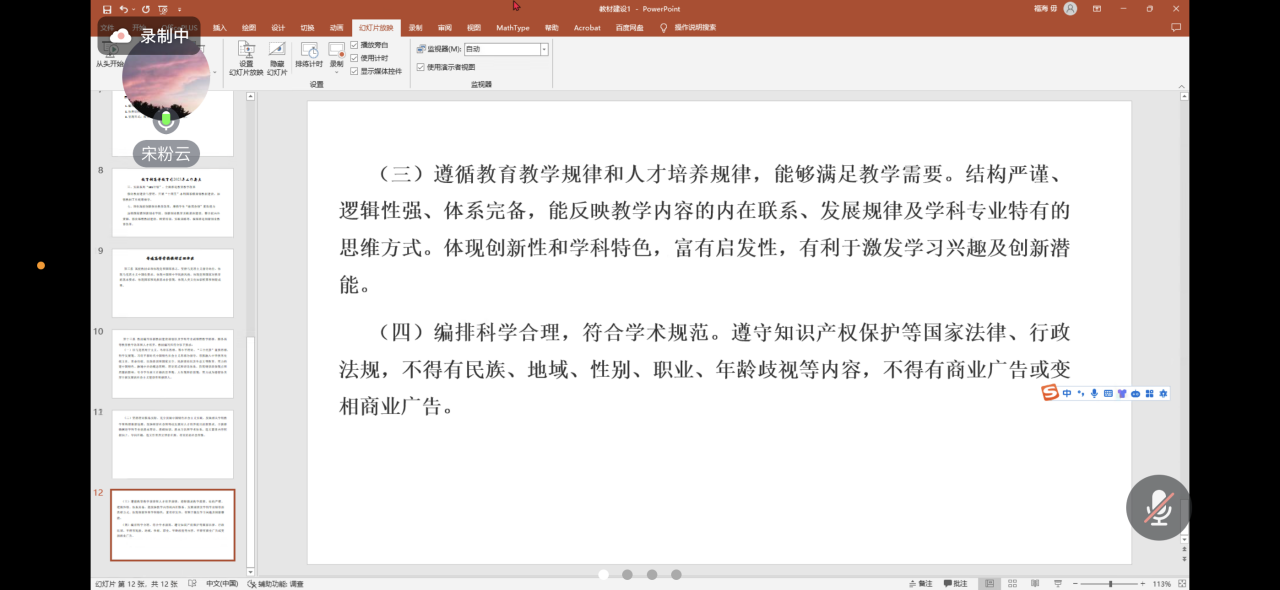1280x590 pixels.
Task: Switch to slide sorter view icon
Action: [x=1011, y=583]
